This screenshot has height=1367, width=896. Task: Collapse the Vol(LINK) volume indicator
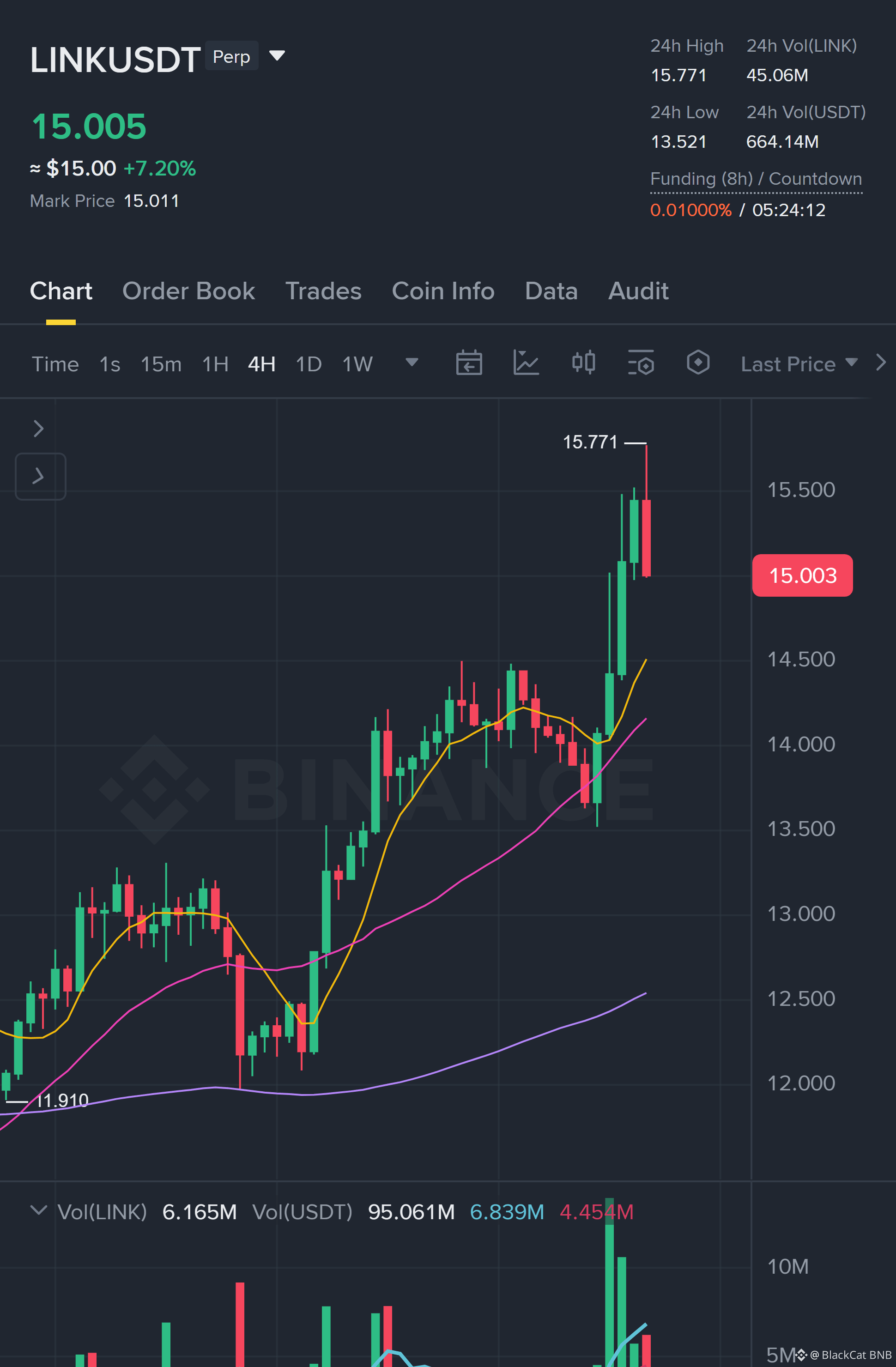coord(38,1210)
